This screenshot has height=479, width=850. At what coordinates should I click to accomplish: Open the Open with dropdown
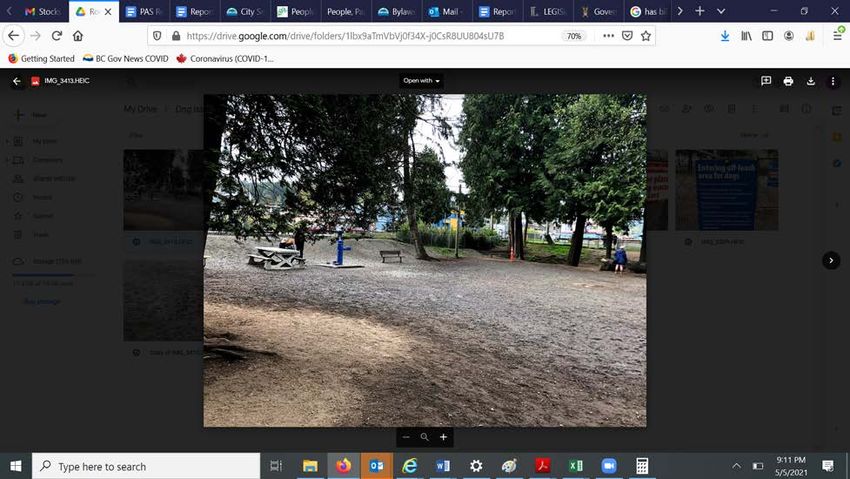(x=421, y=81)
